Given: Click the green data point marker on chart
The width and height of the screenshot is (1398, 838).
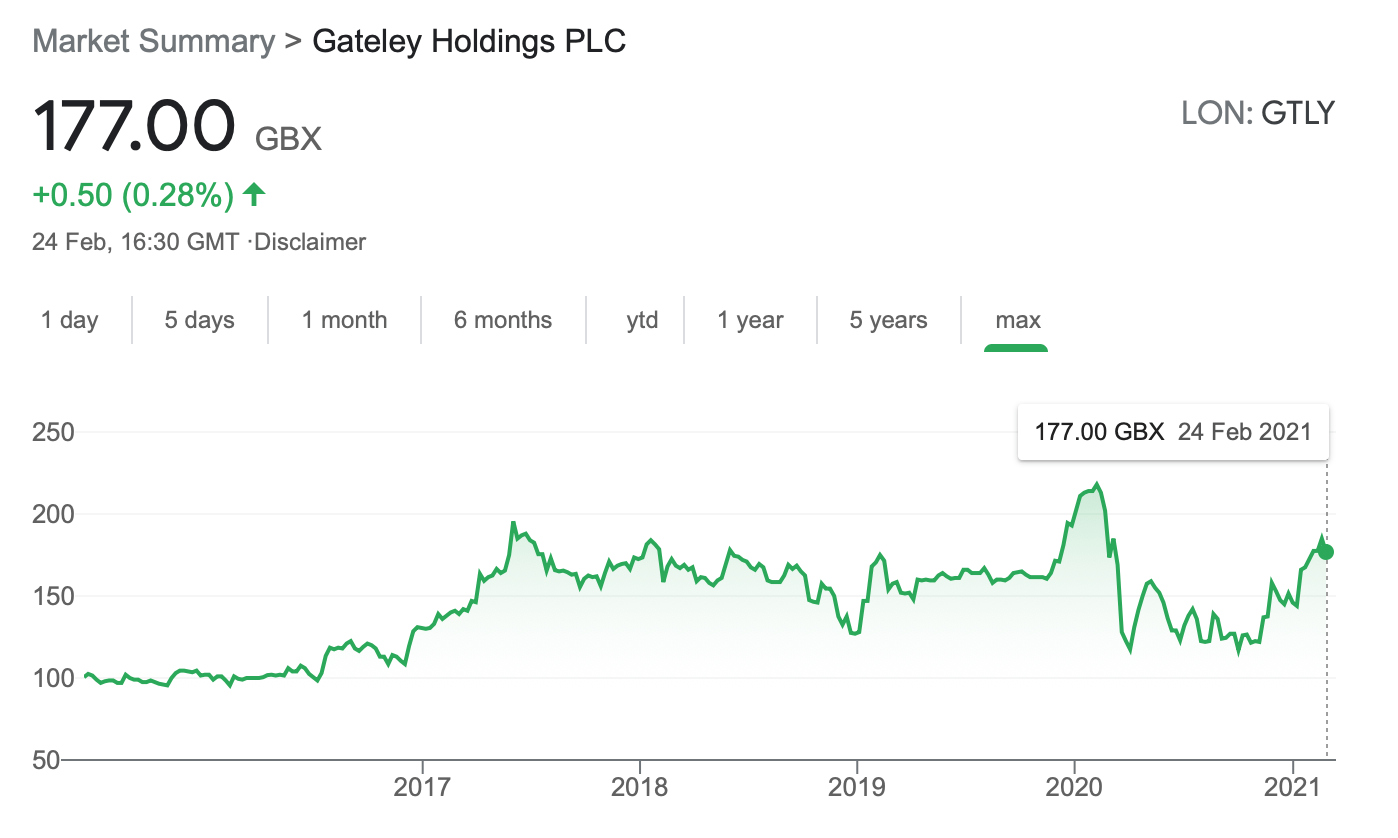Looking at the screenshot, I should click(1326, 552).
